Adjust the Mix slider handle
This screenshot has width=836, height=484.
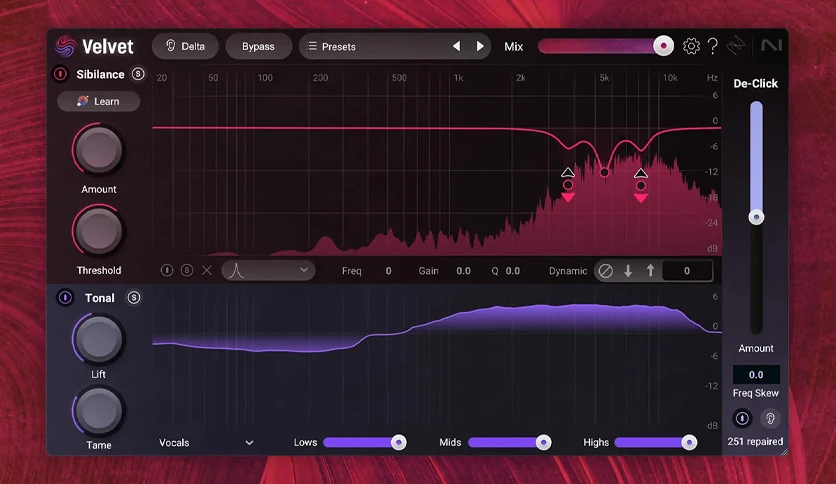(663, 46)
